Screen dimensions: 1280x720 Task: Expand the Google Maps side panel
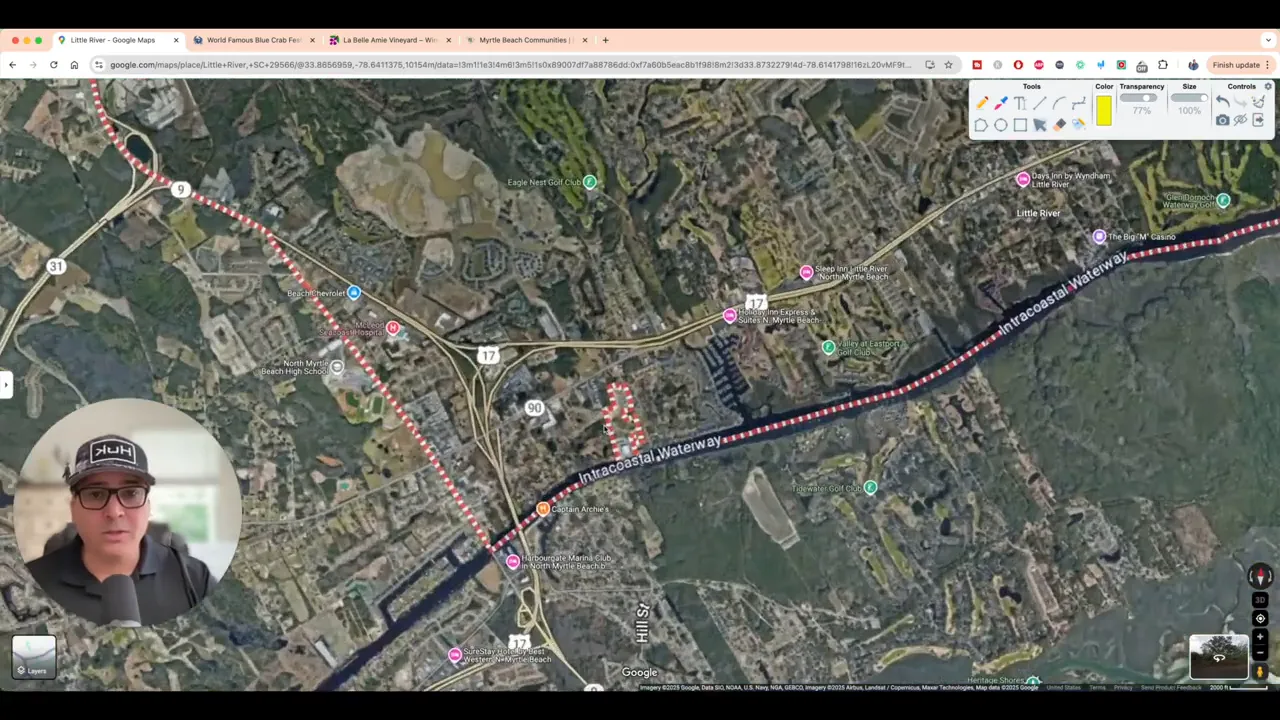pos(6,384)
